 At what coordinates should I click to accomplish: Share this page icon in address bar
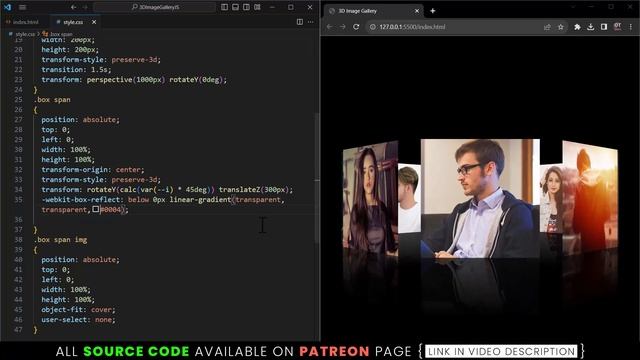coord(547,27)
